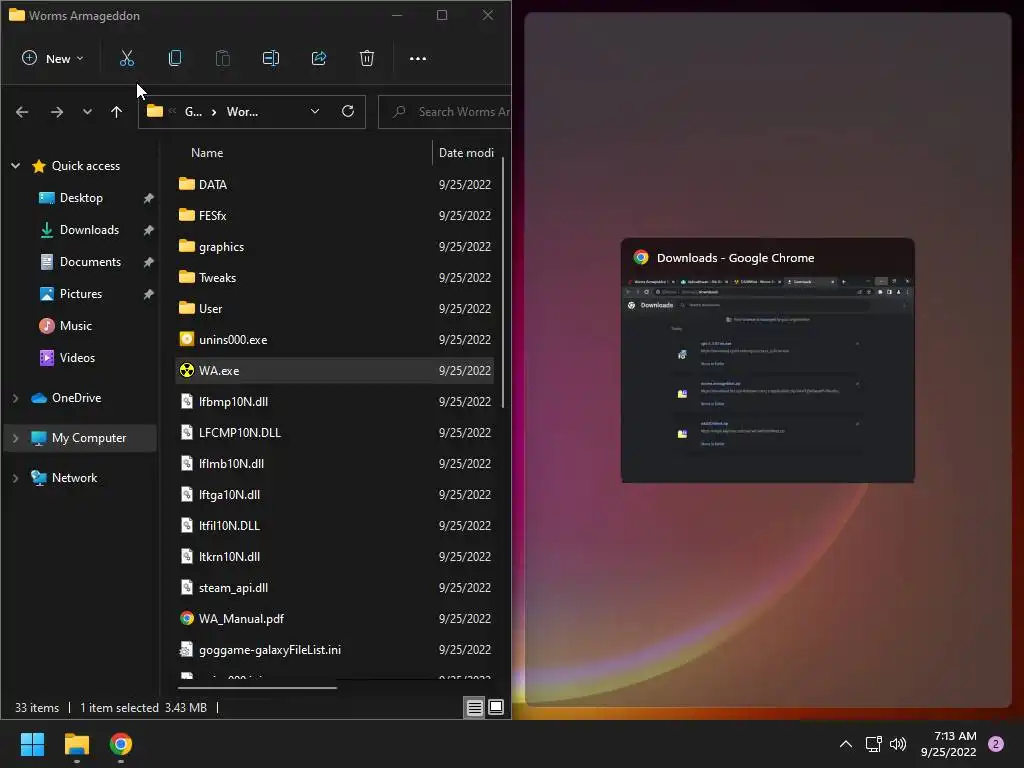Click File Explorer on taskbar
The image size is (1024, 768).
pyautogui.click(x=77, y=744)
